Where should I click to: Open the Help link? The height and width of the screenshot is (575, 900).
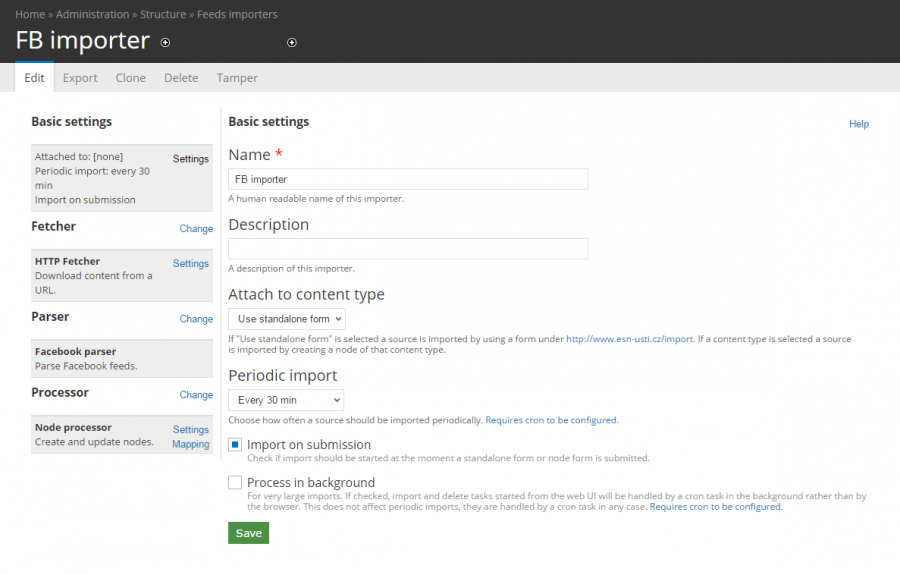(859, 124)
